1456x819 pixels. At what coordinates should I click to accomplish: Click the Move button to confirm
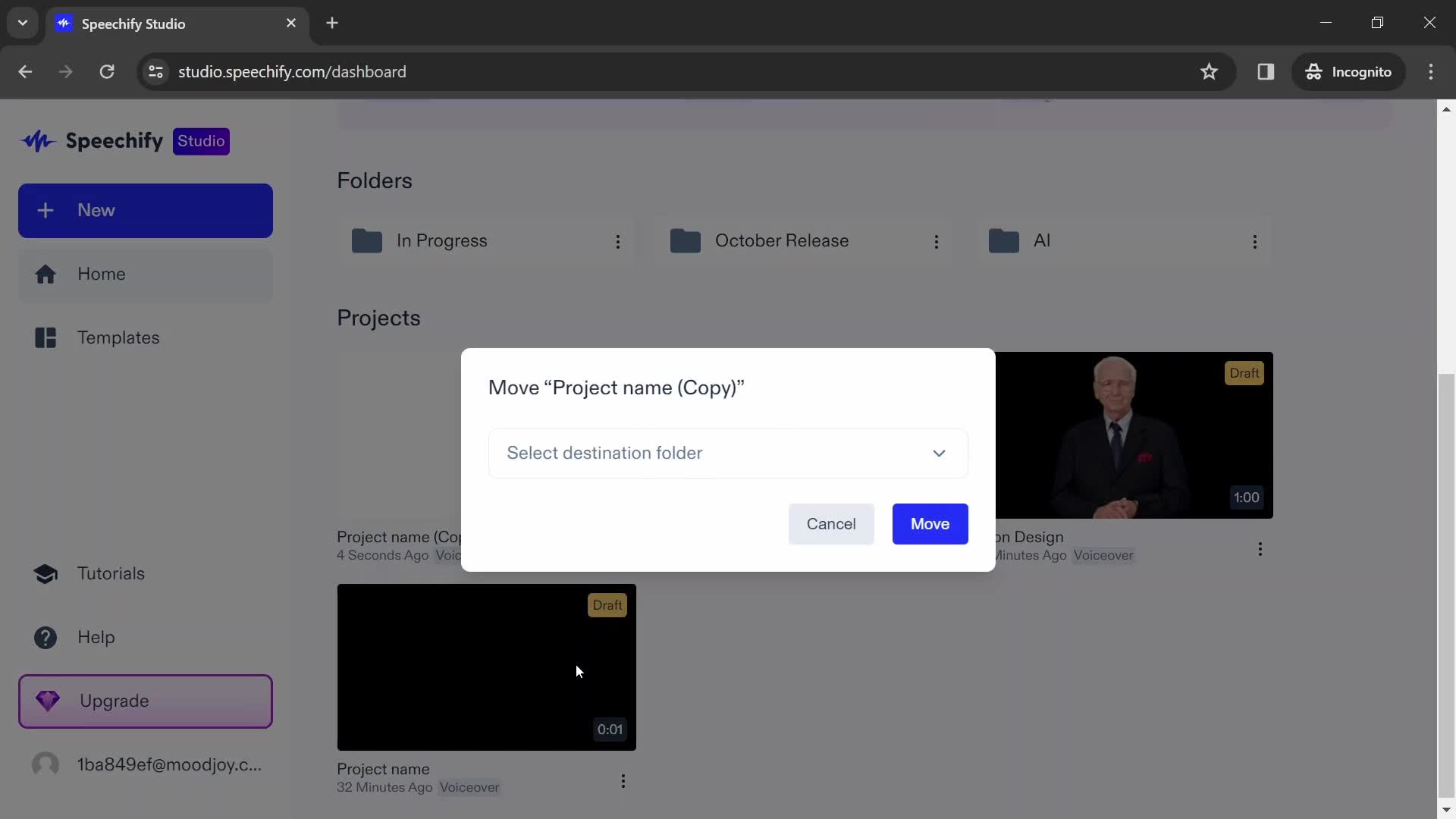[930, 524]
